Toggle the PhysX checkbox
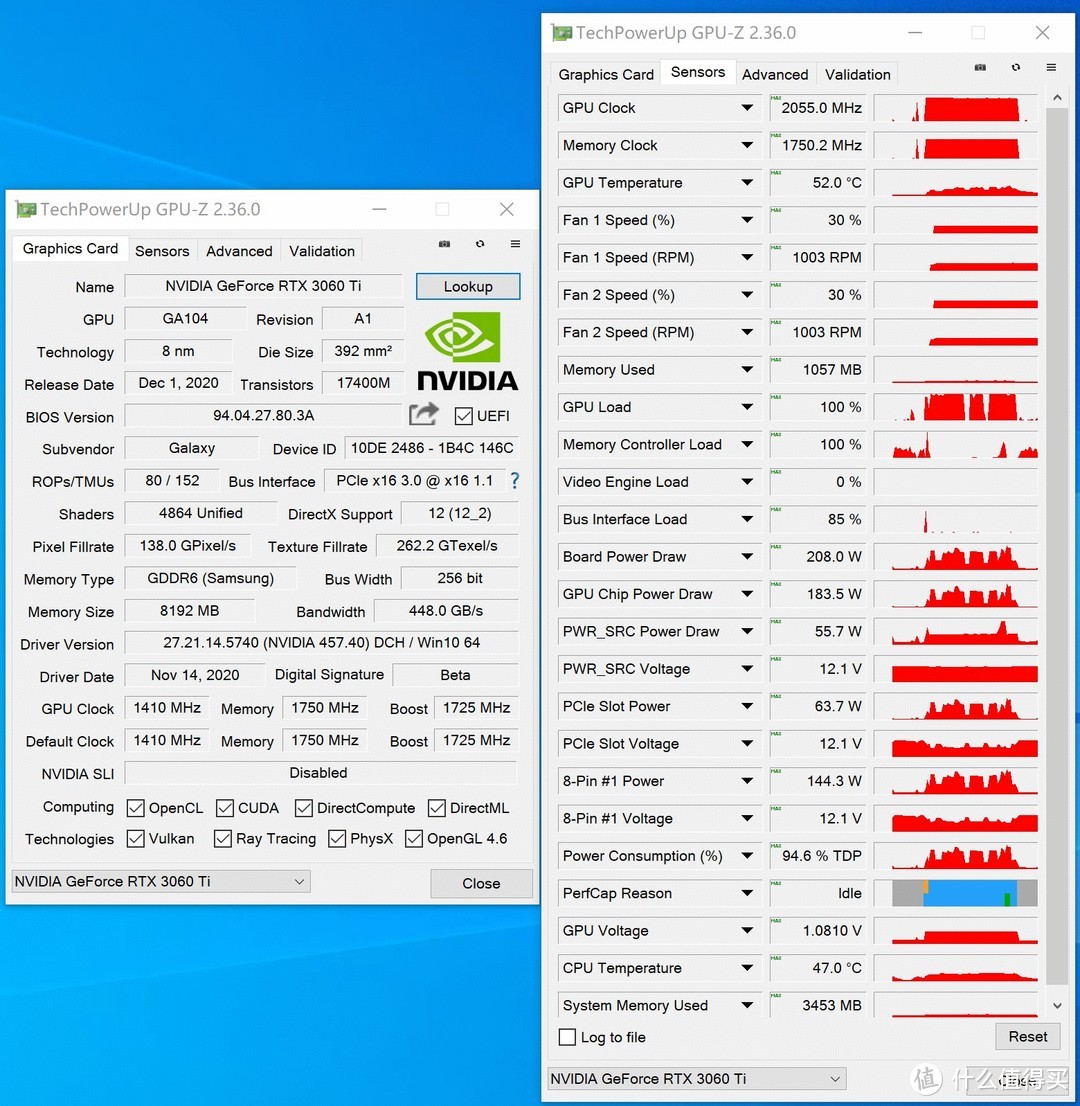The width and height of the screenshot is (1080, 1106). click(x=337, y=839)
